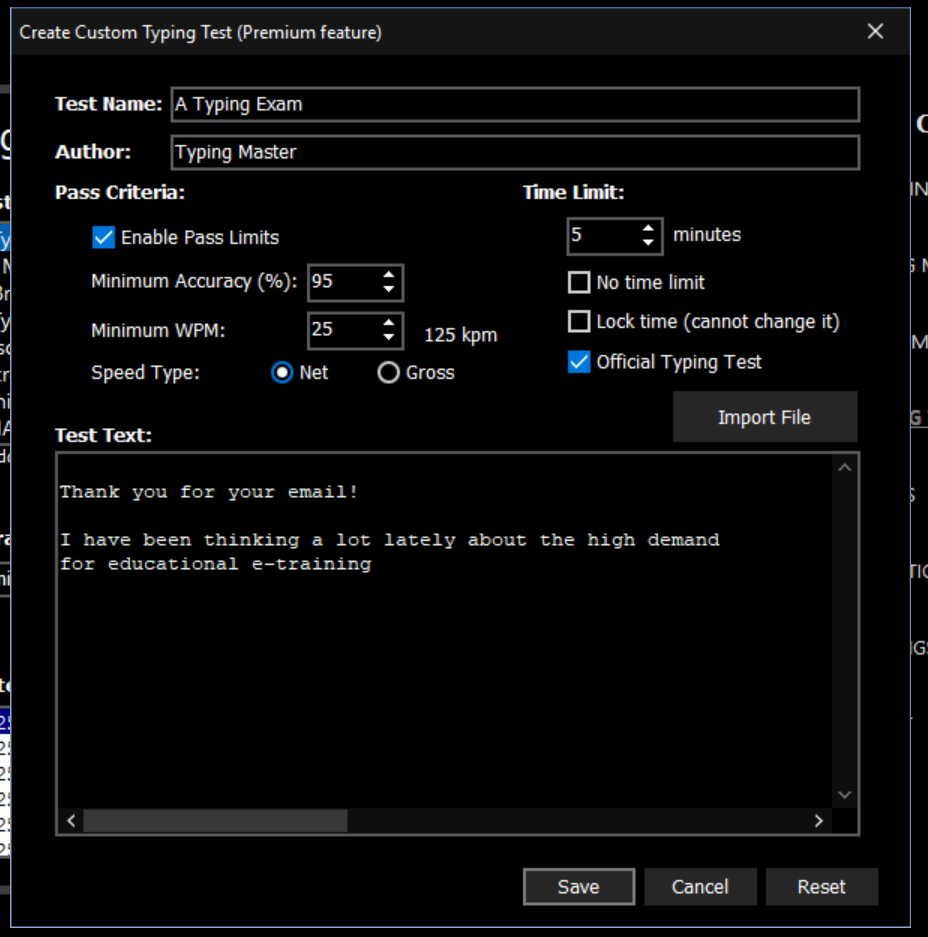Click the horizontal scrollbar thumb
928x937 pixels.
click(x=215, y=821)
